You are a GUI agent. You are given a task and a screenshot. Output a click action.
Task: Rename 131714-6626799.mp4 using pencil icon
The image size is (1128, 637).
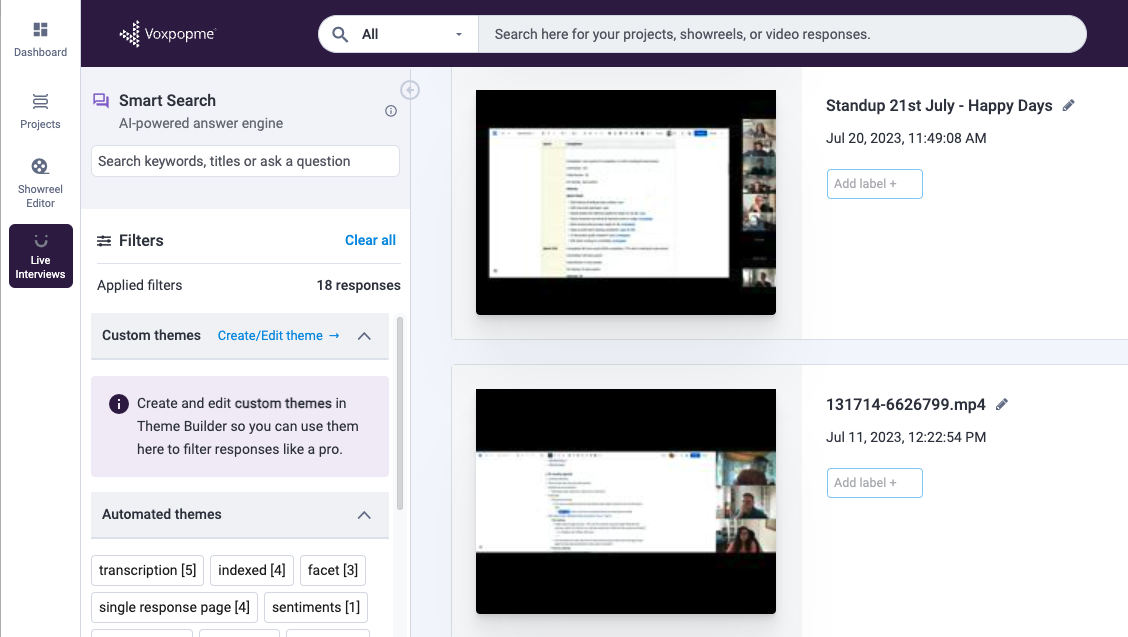(x=1002, y=405)
